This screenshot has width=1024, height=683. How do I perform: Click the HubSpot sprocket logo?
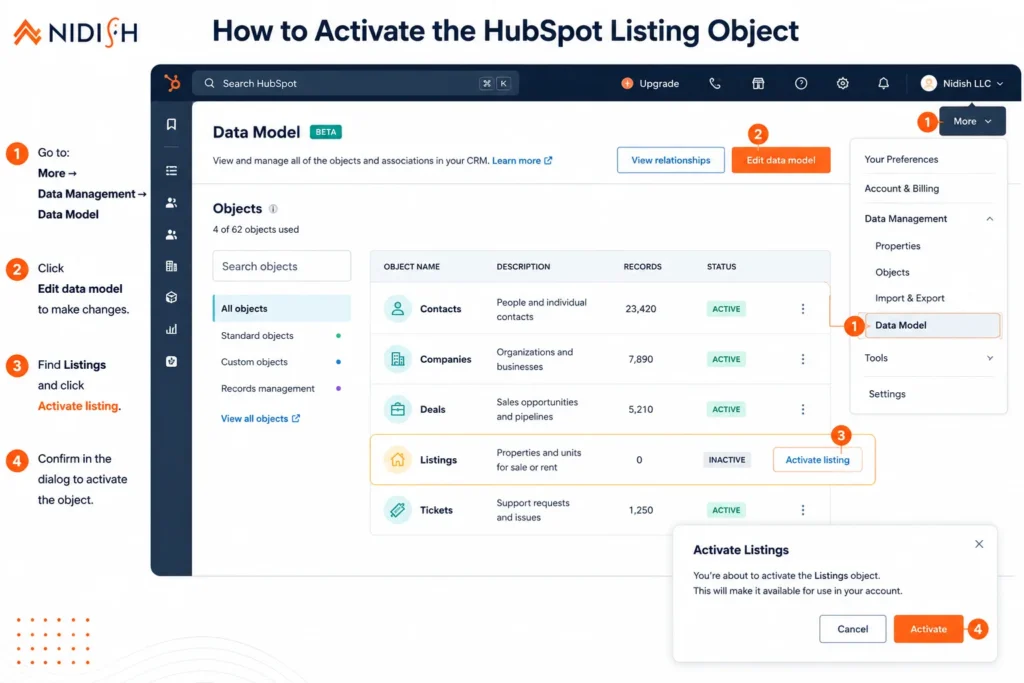coord(172,83)
